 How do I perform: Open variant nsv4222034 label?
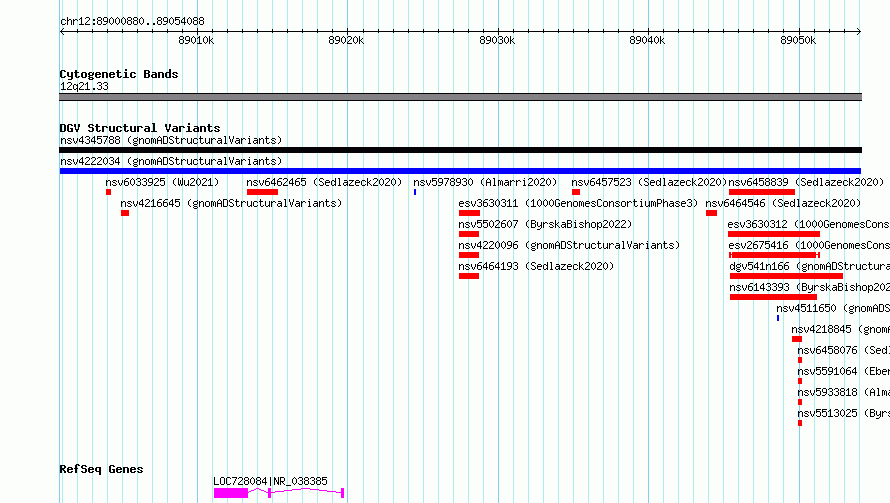click(171, 161)
